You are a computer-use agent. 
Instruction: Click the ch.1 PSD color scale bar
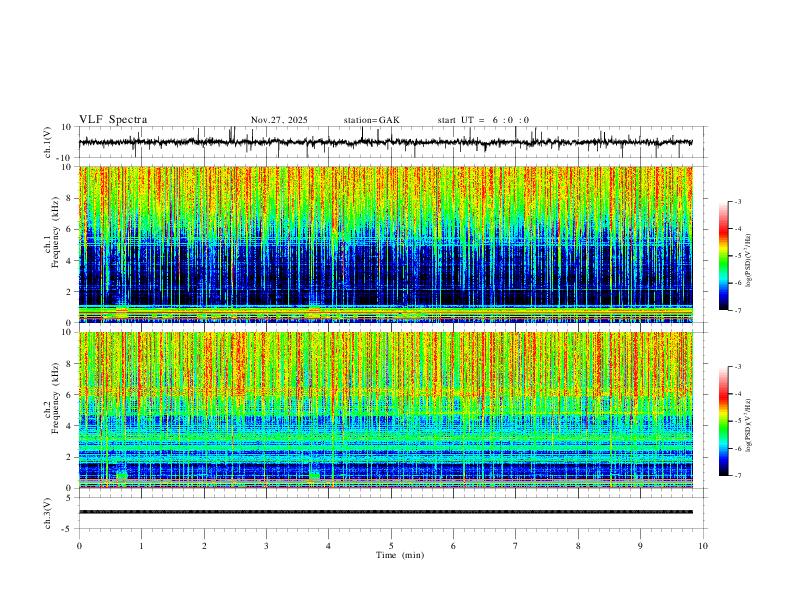[724, 256]
